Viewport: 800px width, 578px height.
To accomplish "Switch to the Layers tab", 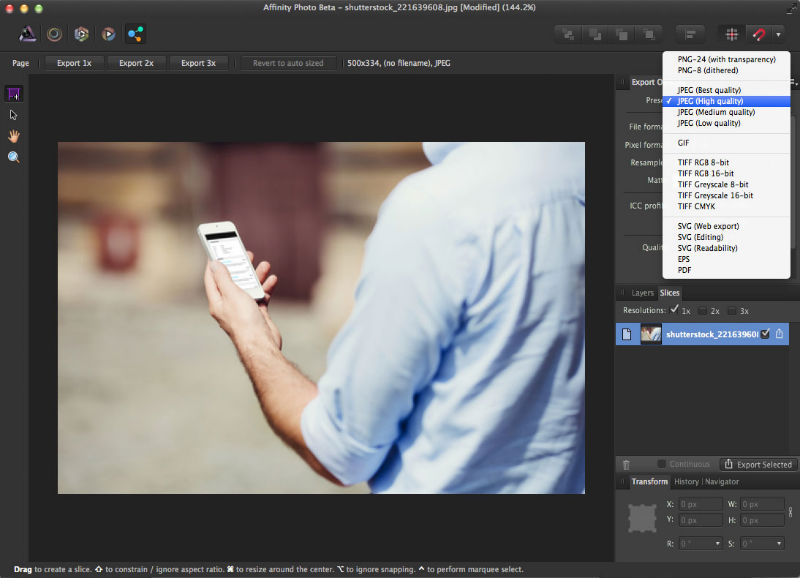I will [x=642, y=293].
